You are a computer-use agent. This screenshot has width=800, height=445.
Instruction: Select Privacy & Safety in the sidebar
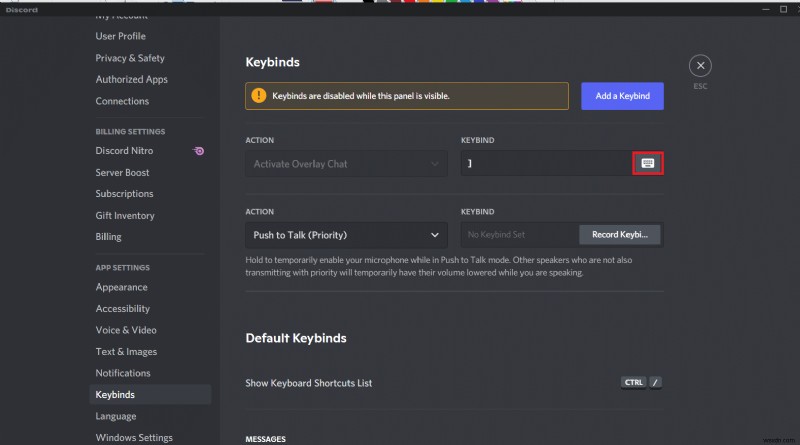[130, 58]
